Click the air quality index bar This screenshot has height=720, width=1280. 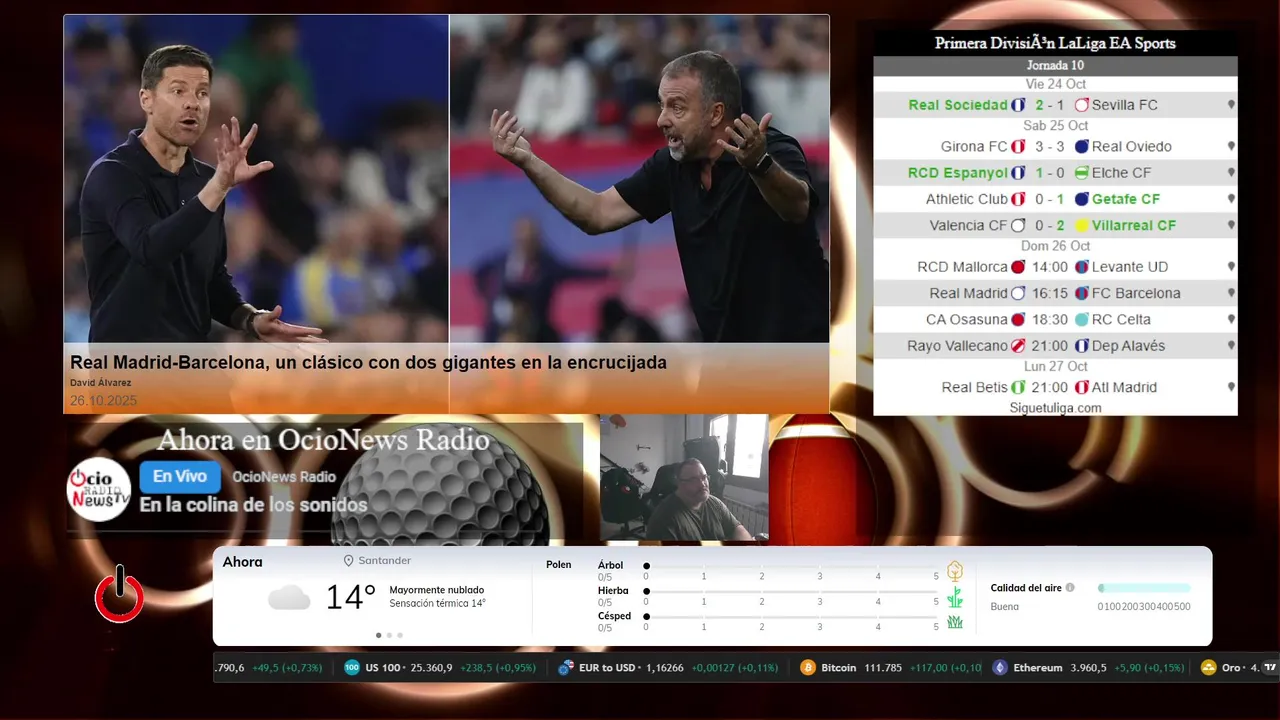click(x=1144, y=588)
